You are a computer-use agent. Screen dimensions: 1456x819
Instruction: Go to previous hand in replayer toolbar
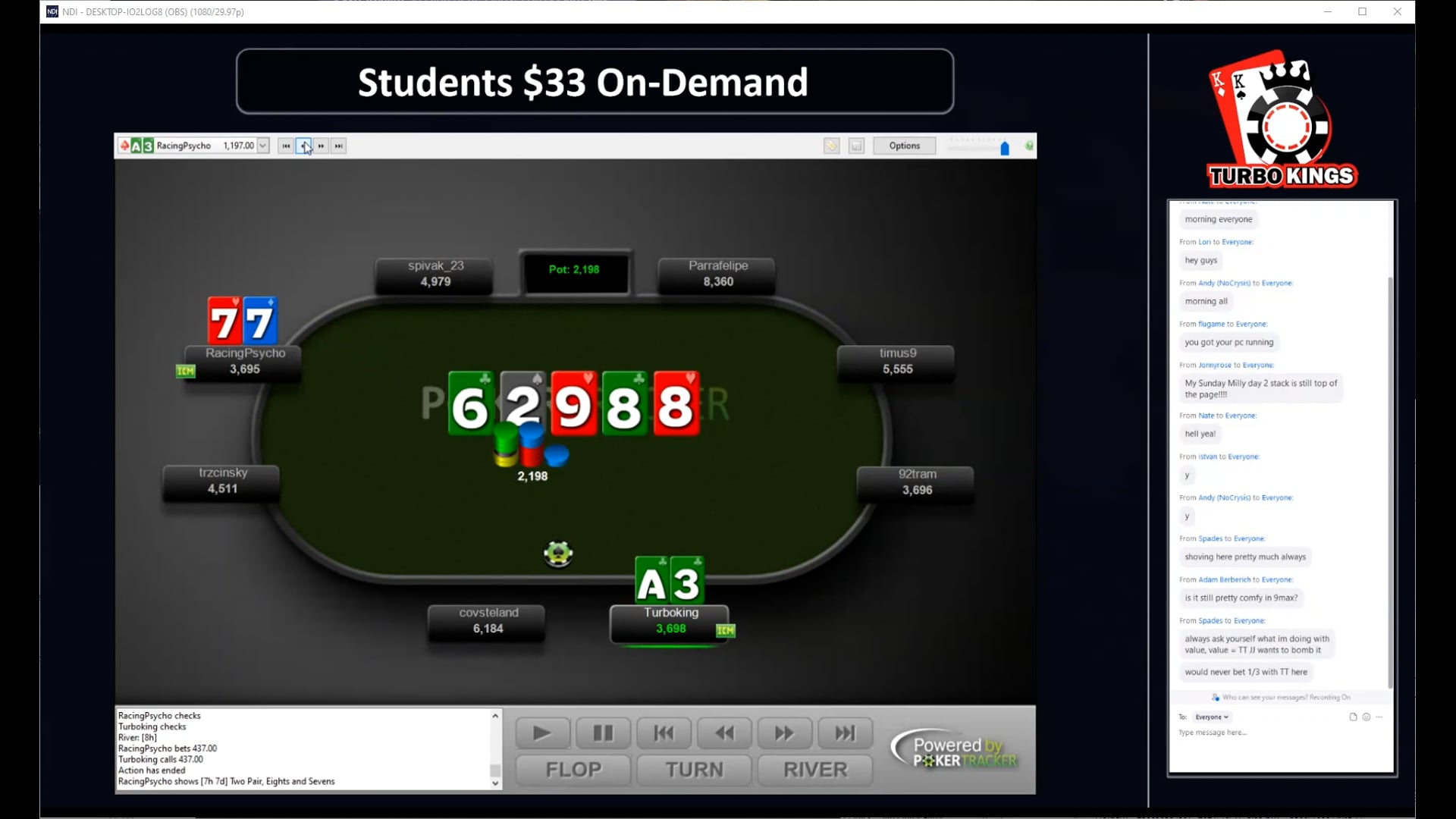(303, 146)
